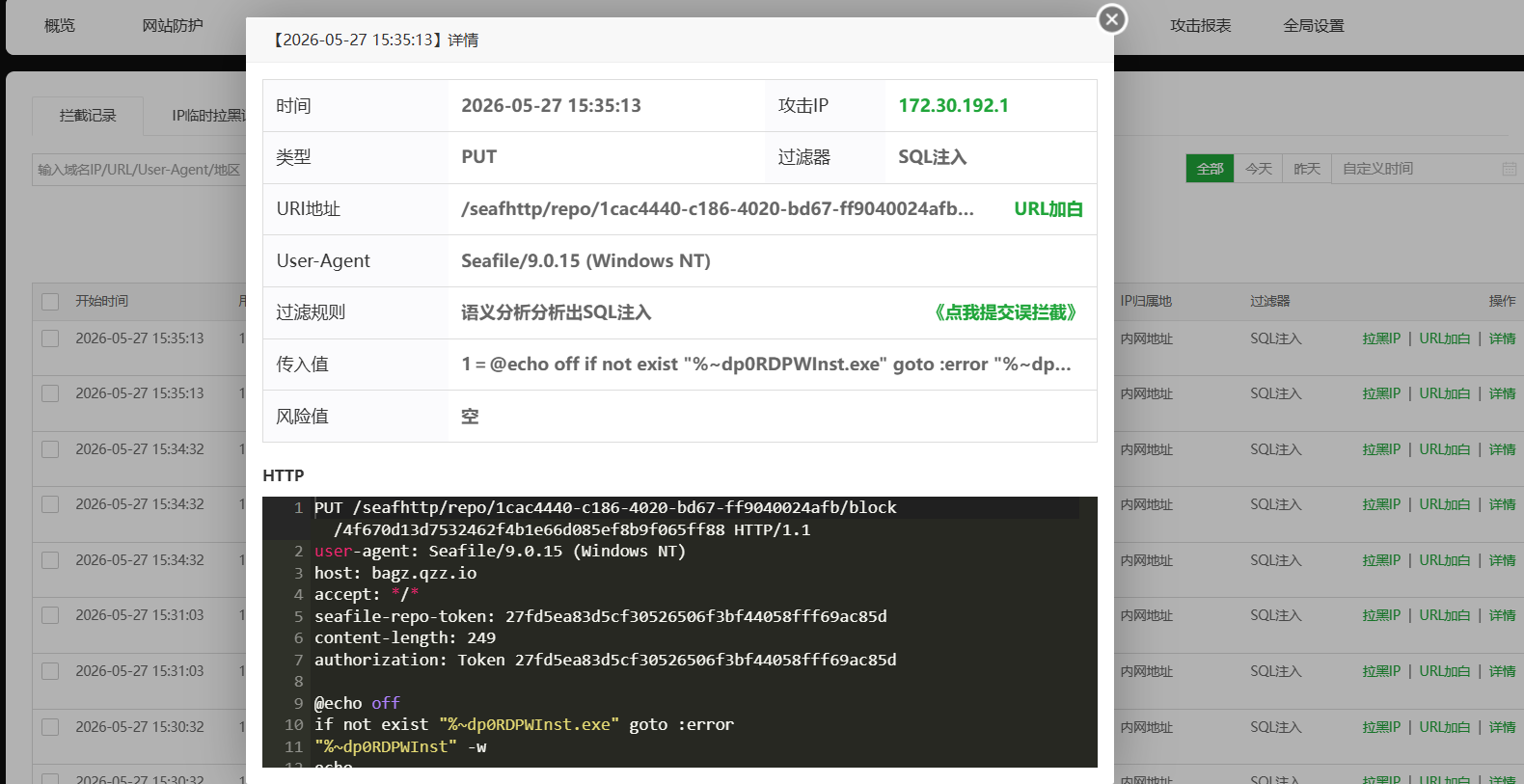This screenshot has height=784, width=1524.
Task: Click the 开始时间 column header
Action: click(x=102, y=301)
